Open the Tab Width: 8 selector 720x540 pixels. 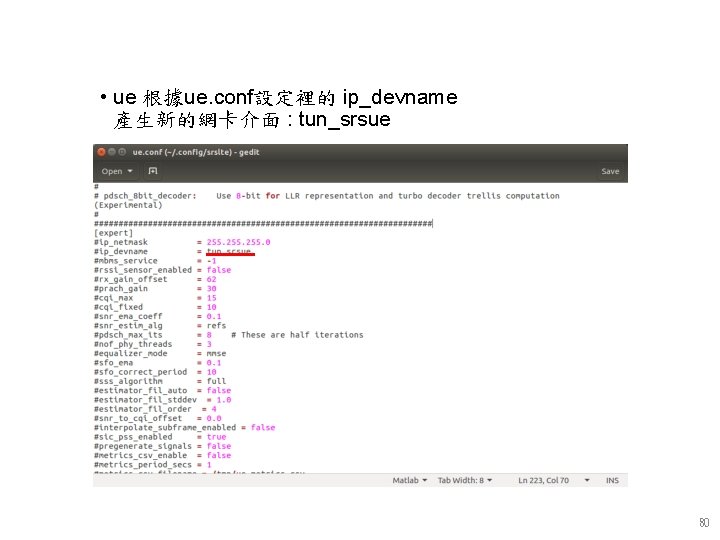coord(465,480)
